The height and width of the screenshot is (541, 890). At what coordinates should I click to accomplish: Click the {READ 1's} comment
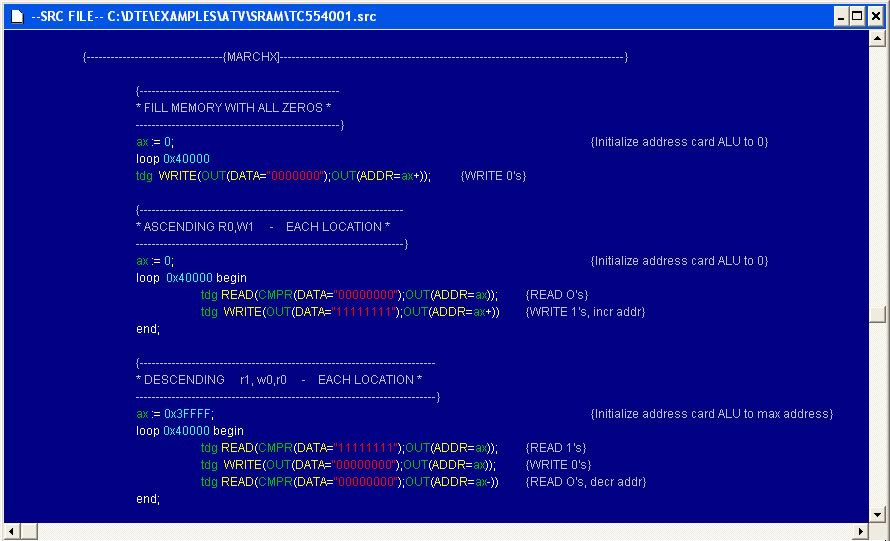(x=556, y=448)
